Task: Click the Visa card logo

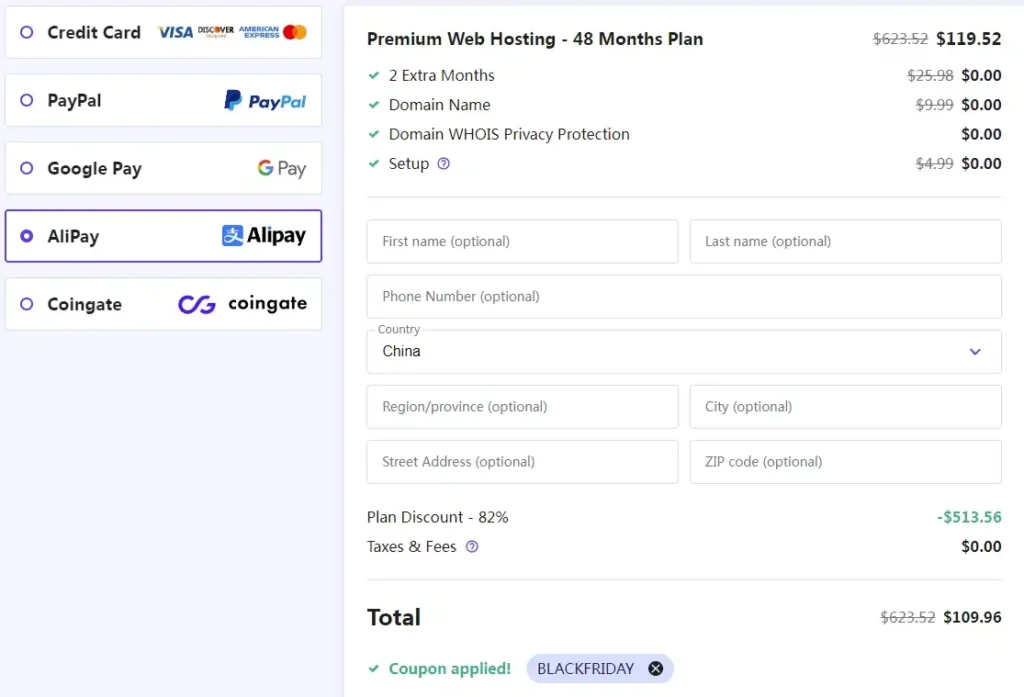Action: coord(176,32)
